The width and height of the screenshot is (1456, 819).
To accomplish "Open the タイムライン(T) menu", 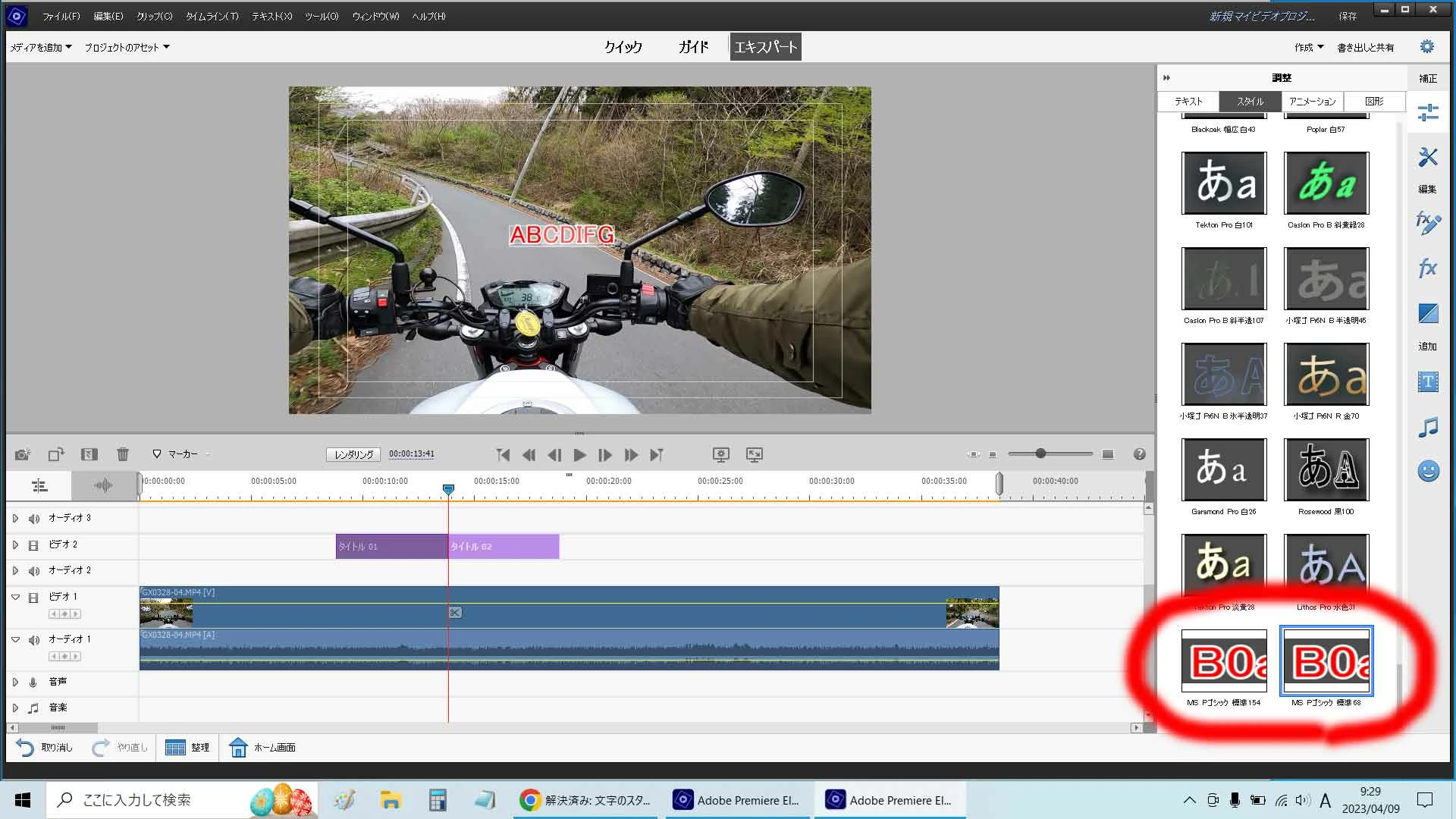I will (x=212, y=16).
